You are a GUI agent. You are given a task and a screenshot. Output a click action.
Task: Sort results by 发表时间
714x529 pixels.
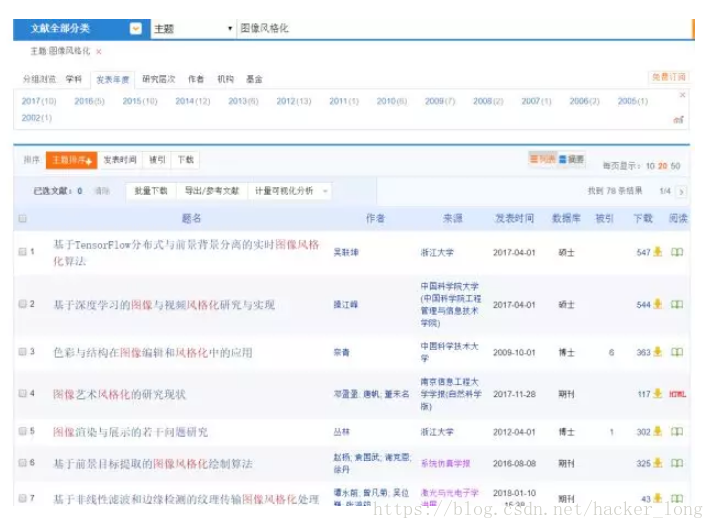120,160
